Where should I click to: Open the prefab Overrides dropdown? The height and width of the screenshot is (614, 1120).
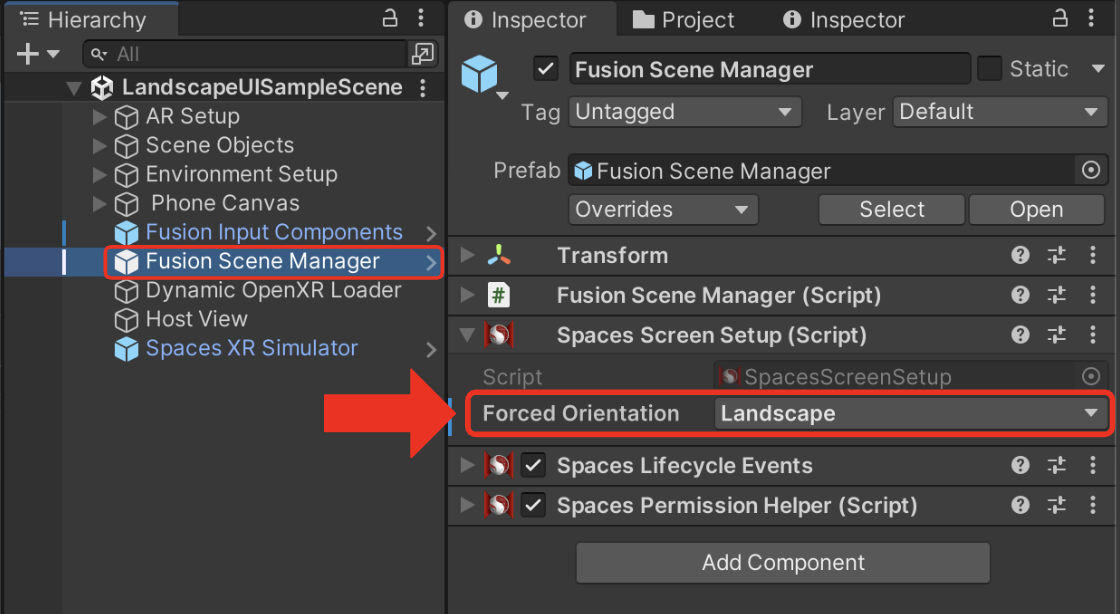(663, 209)
